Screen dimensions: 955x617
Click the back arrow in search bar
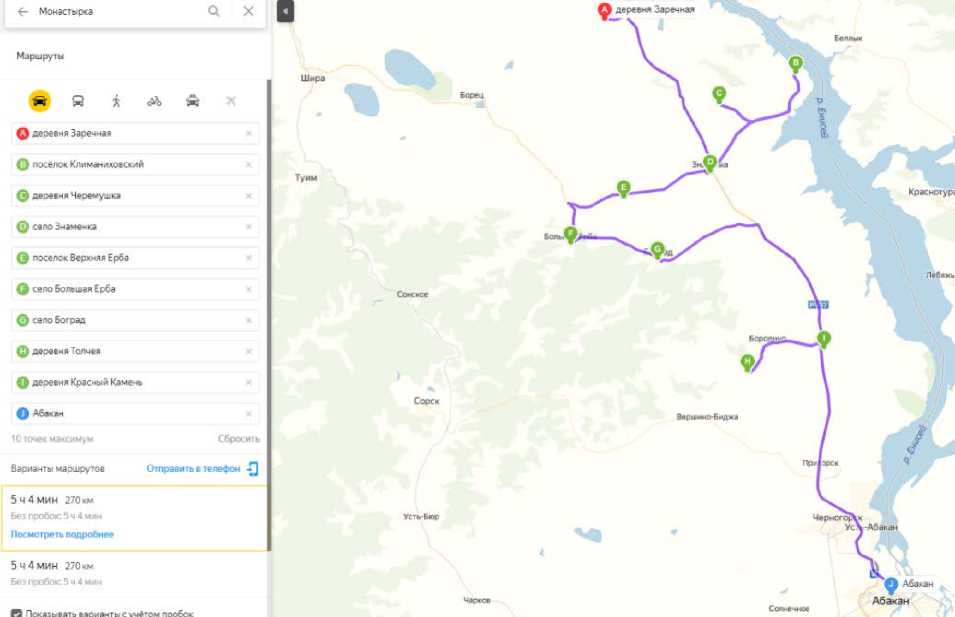pyautogui.click(x=23, y=12)
